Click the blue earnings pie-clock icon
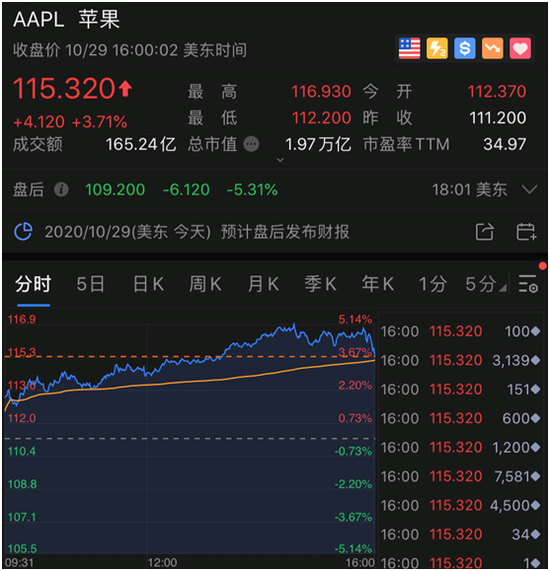550x571 pixels. click(x=23, y=232)
